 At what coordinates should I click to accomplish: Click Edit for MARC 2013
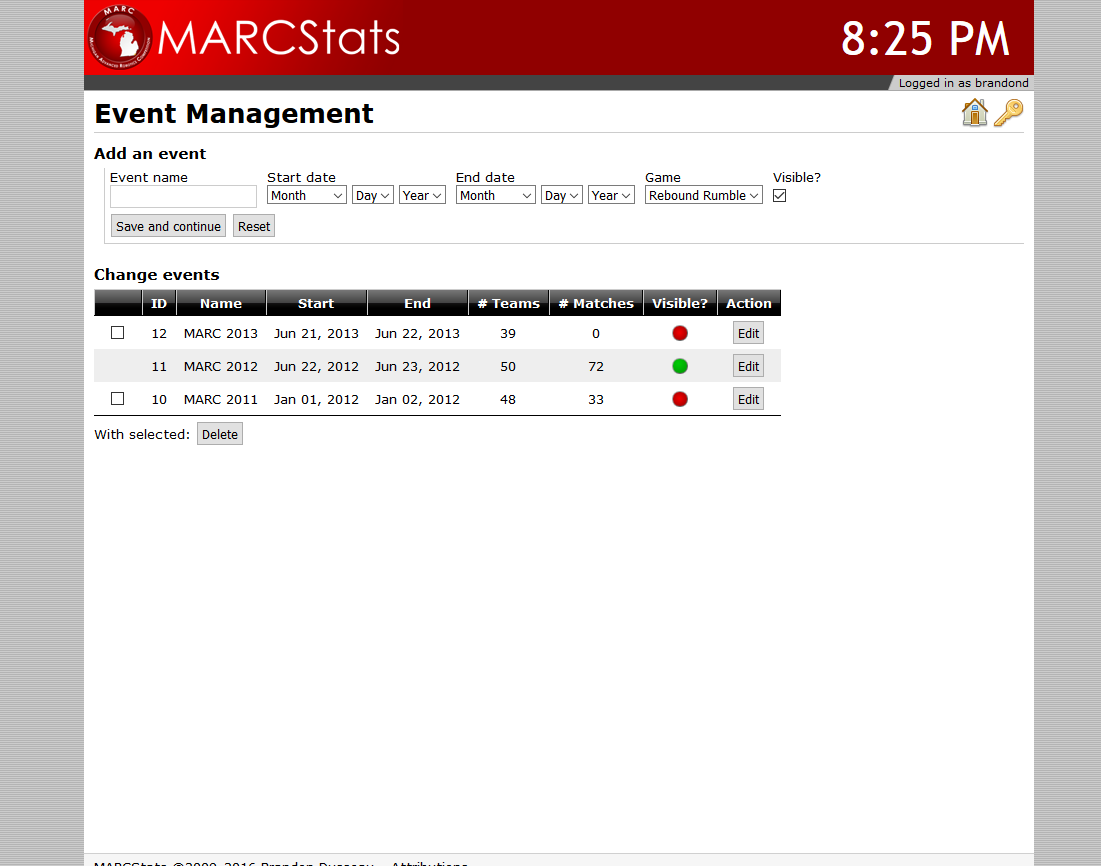(x=749, y=334)
